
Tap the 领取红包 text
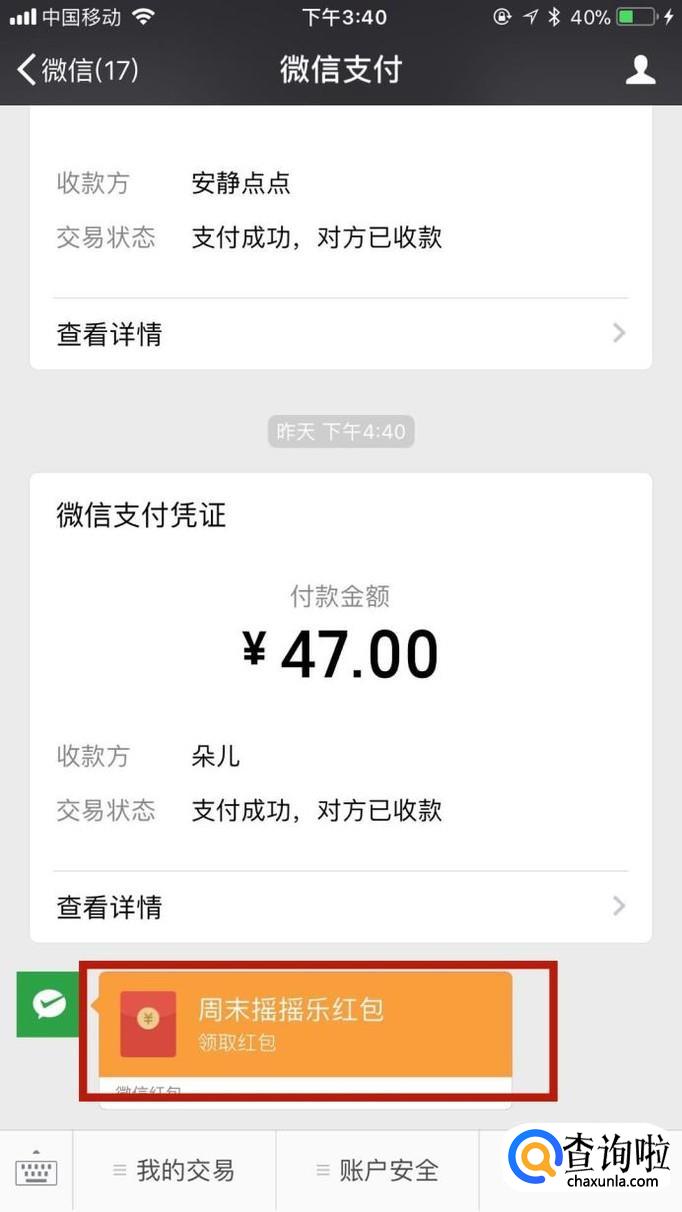tap(237, 1043)
